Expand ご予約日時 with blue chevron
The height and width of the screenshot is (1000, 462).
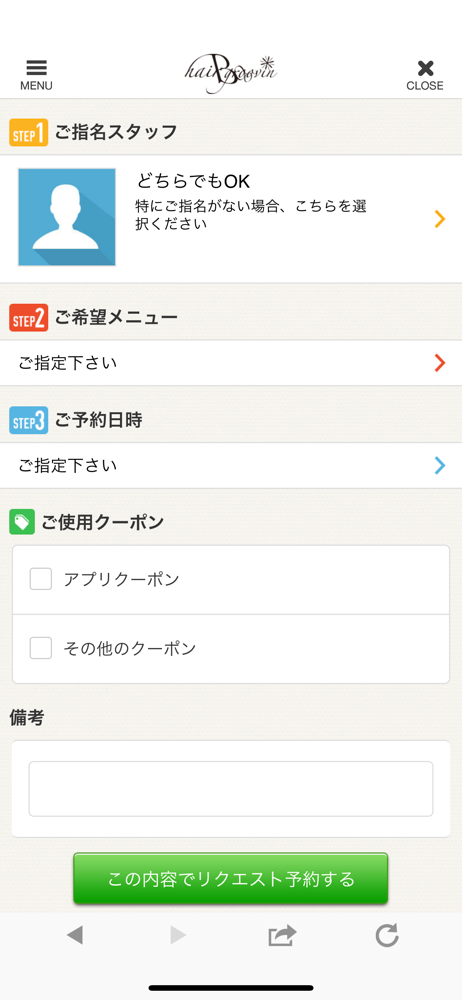tap(440, 466)
